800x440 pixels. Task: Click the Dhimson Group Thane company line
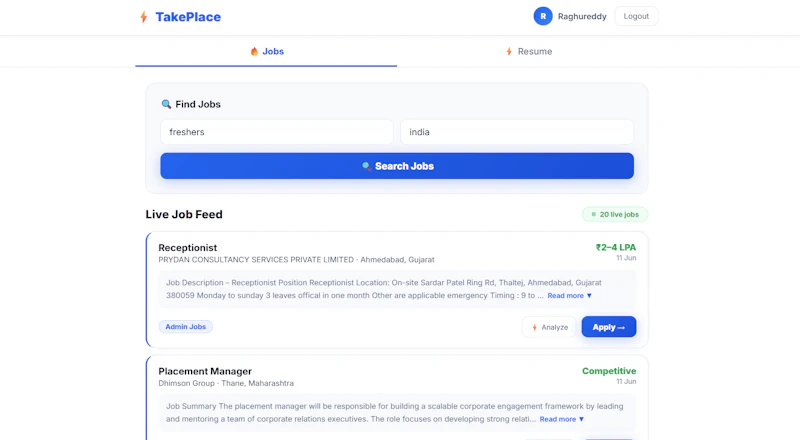click(226, 383)
